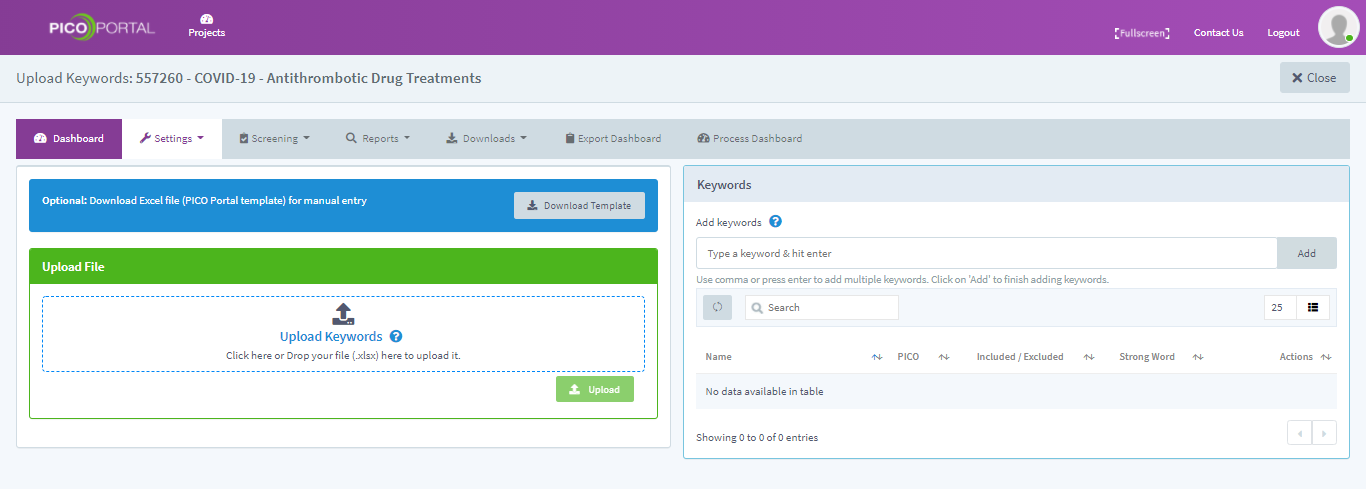The height and width of the screenshot is (489, 1366).
Task: Click 'No data available in table' row
Action: pyautogui.click(x=1016, y=391)
